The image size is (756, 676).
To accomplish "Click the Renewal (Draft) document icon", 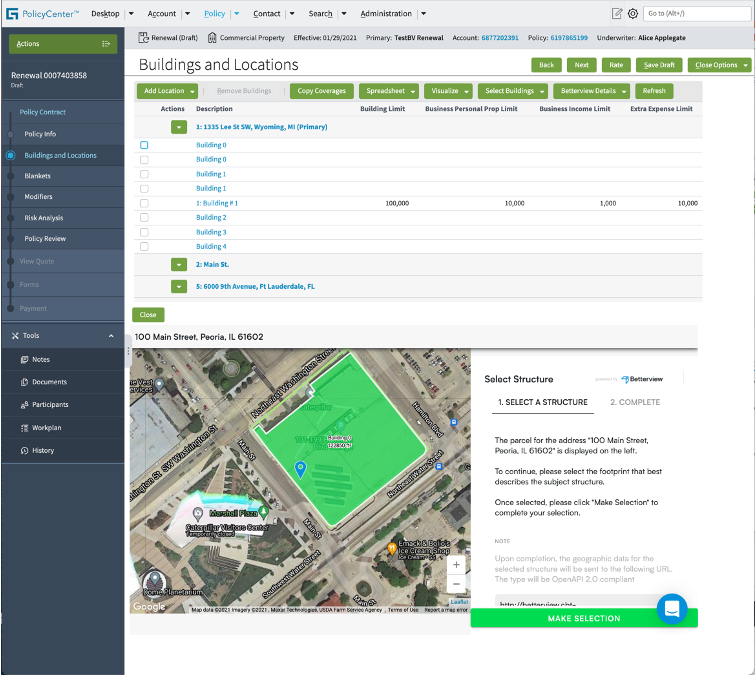I will (x=143, y=38).
